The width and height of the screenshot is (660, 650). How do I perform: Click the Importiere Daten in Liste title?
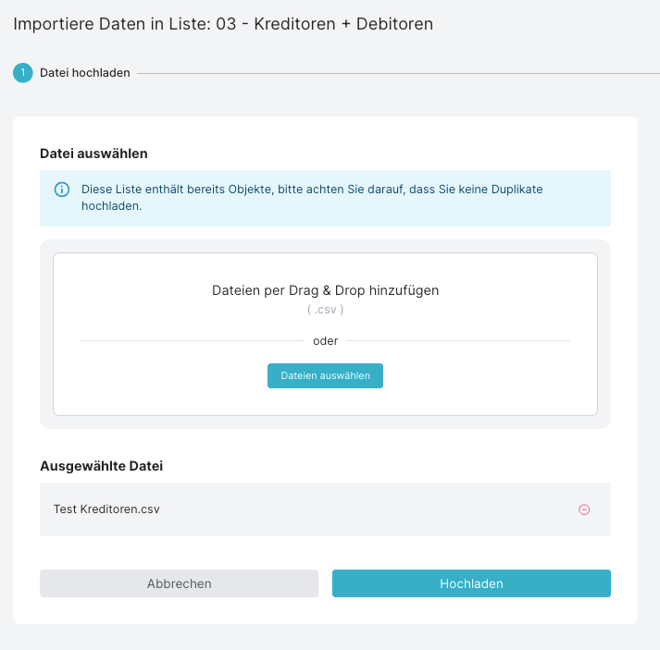(223, 23)
